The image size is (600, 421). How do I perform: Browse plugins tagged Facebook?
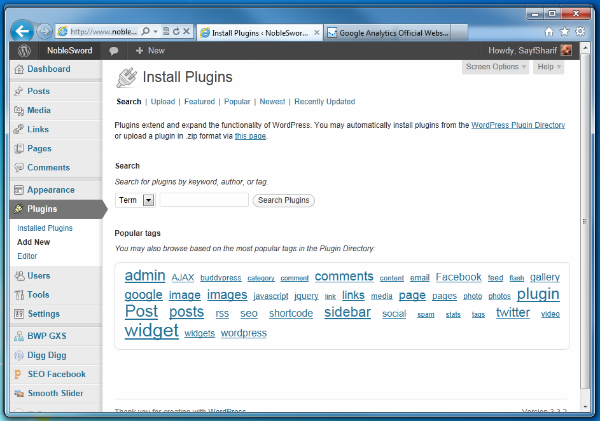458,277
